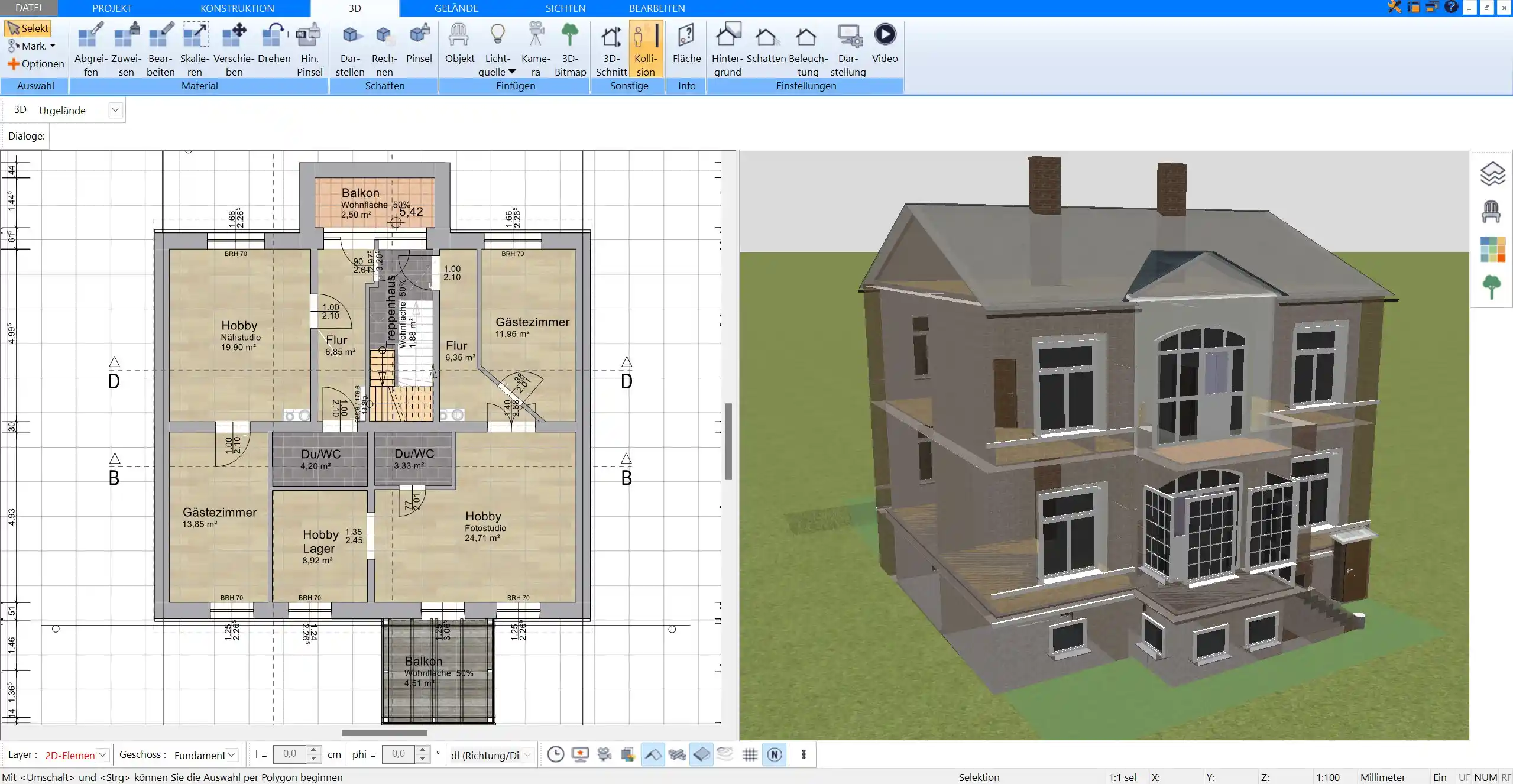Insert a Kamera
The width and height of the screenshot is (1513, 784).
coord(536,49)
